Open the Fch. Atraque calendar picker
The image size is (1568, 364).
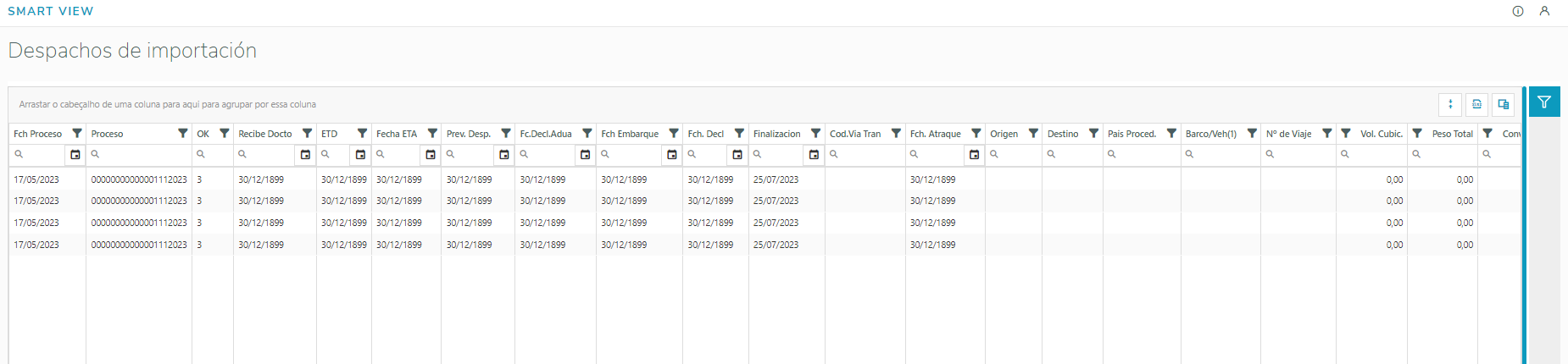975,155
